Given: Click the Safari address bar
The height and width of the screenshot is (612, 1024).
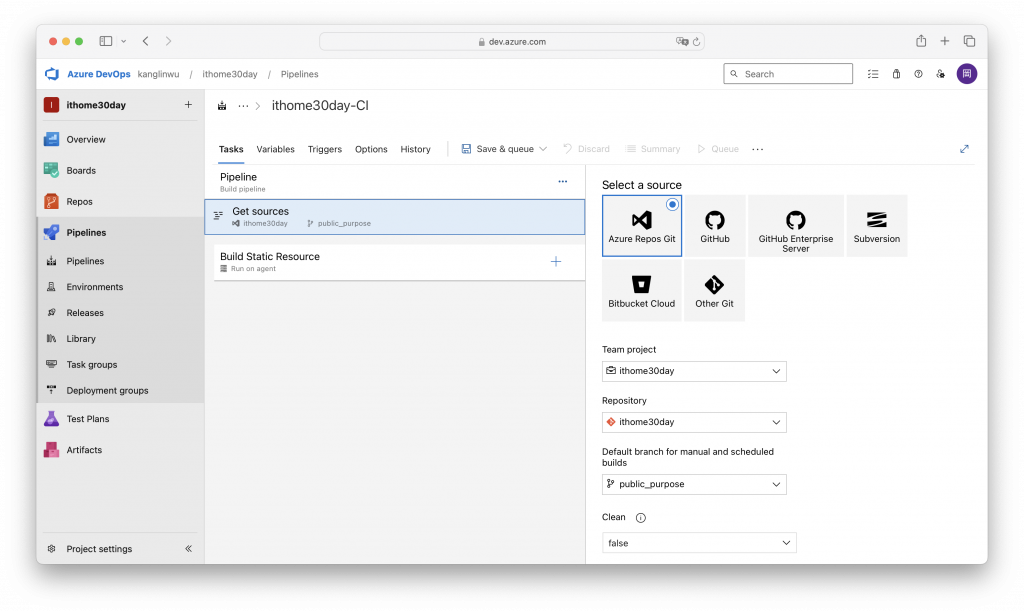Looking at the screenshot, I should coord(511,42).
